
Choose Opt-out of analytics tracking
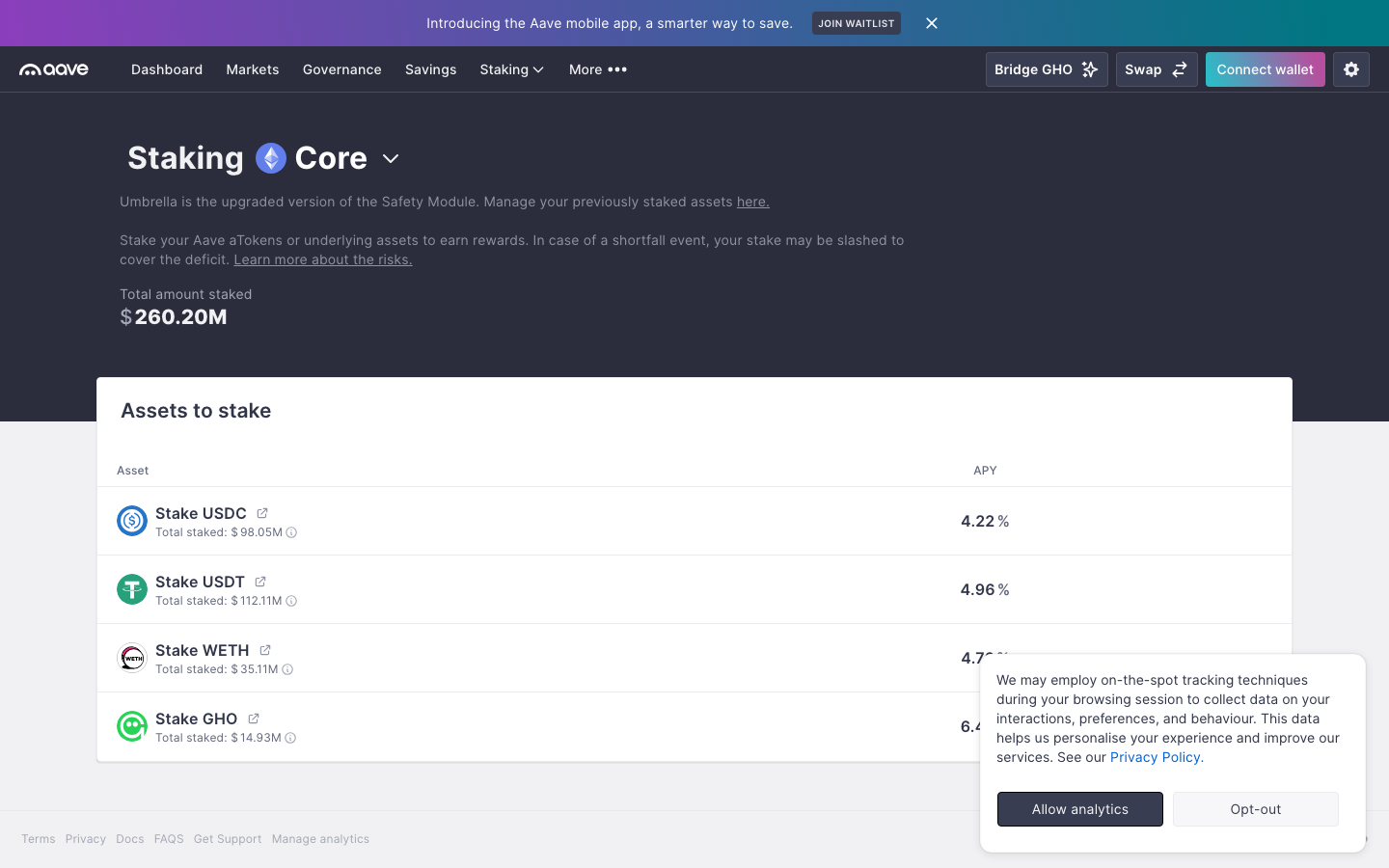point(1255,809)
